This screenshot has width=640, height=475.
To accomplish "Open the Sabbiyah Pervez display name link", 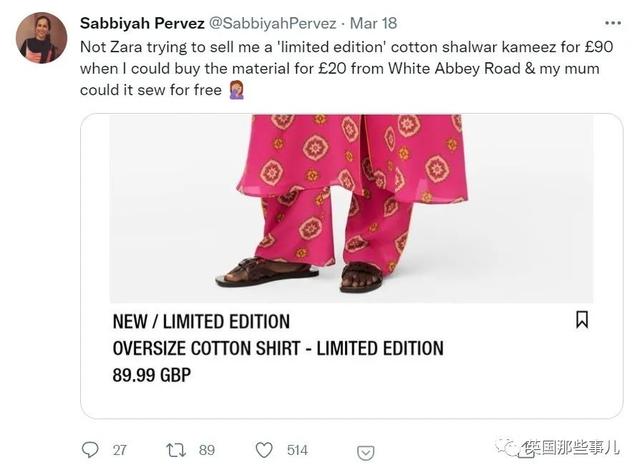I will 142,23.
